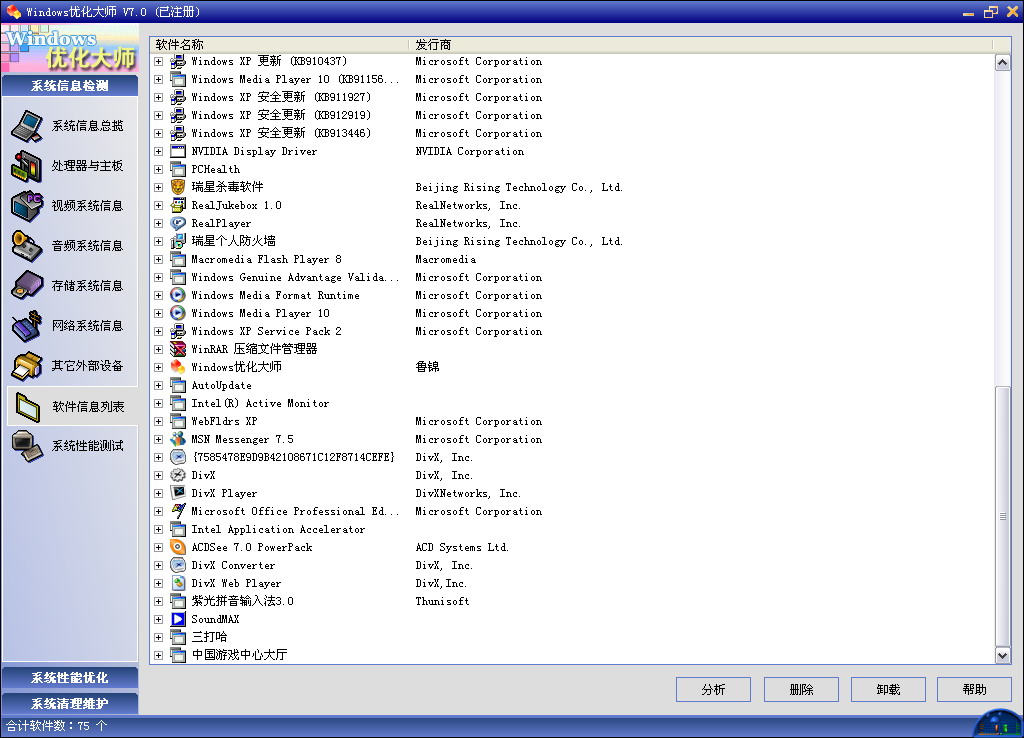Click the RealJukebox 1.0 icon
This screenshot has width=1024, height=738.
click(x=178, y=205)
